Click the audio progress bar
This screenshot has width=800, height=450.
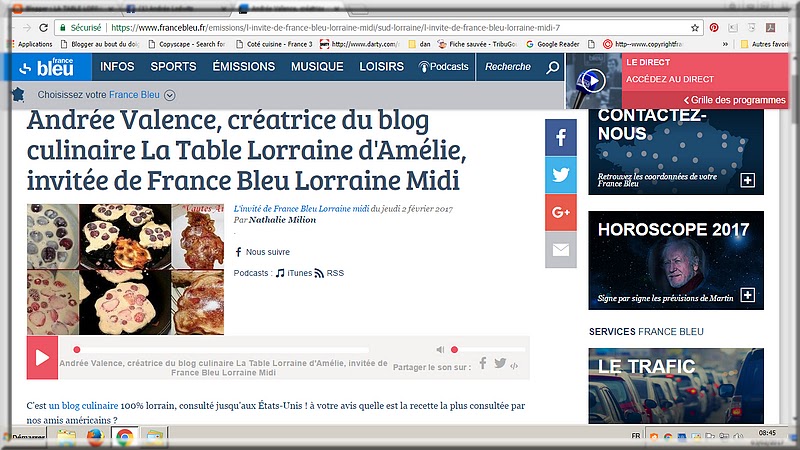221,350
